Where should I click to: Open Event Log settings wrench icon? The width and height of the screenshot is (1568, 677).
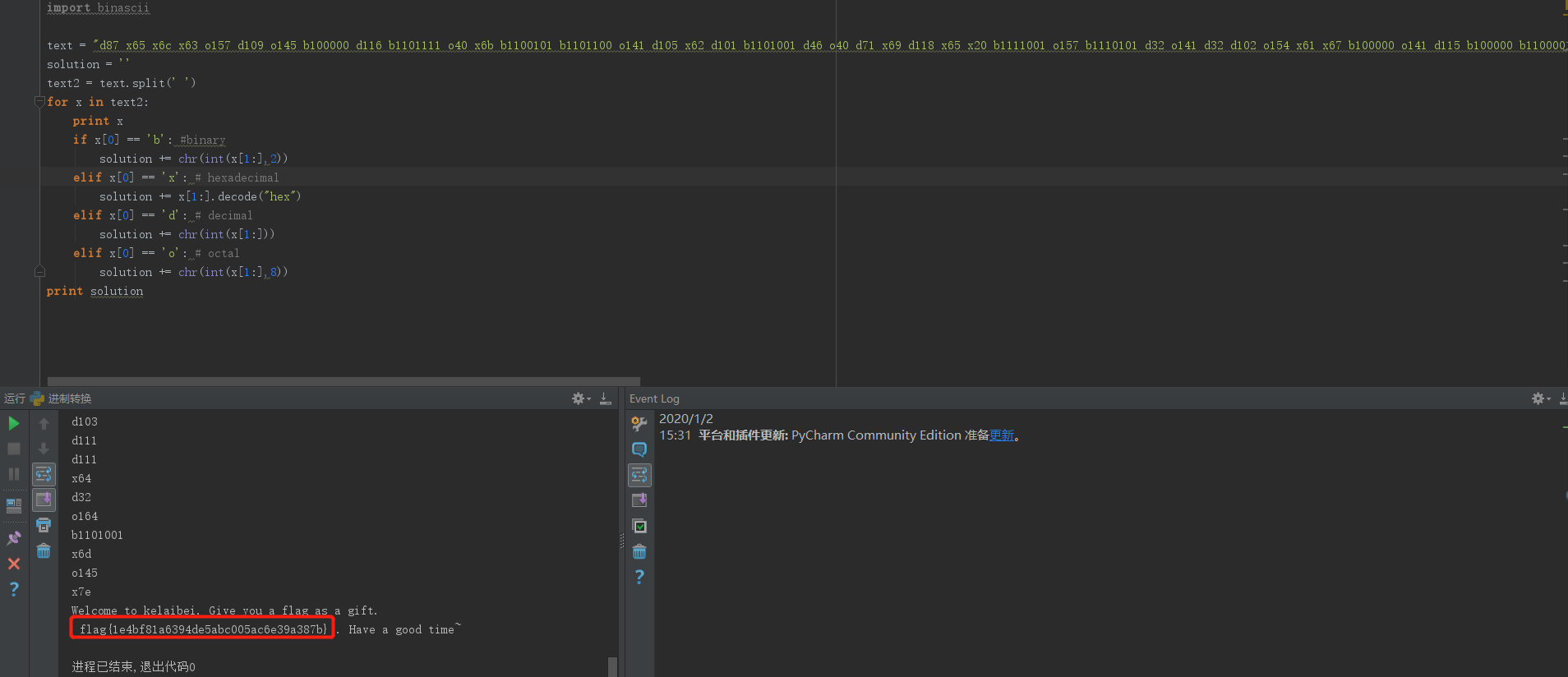[x=639, y=423]
